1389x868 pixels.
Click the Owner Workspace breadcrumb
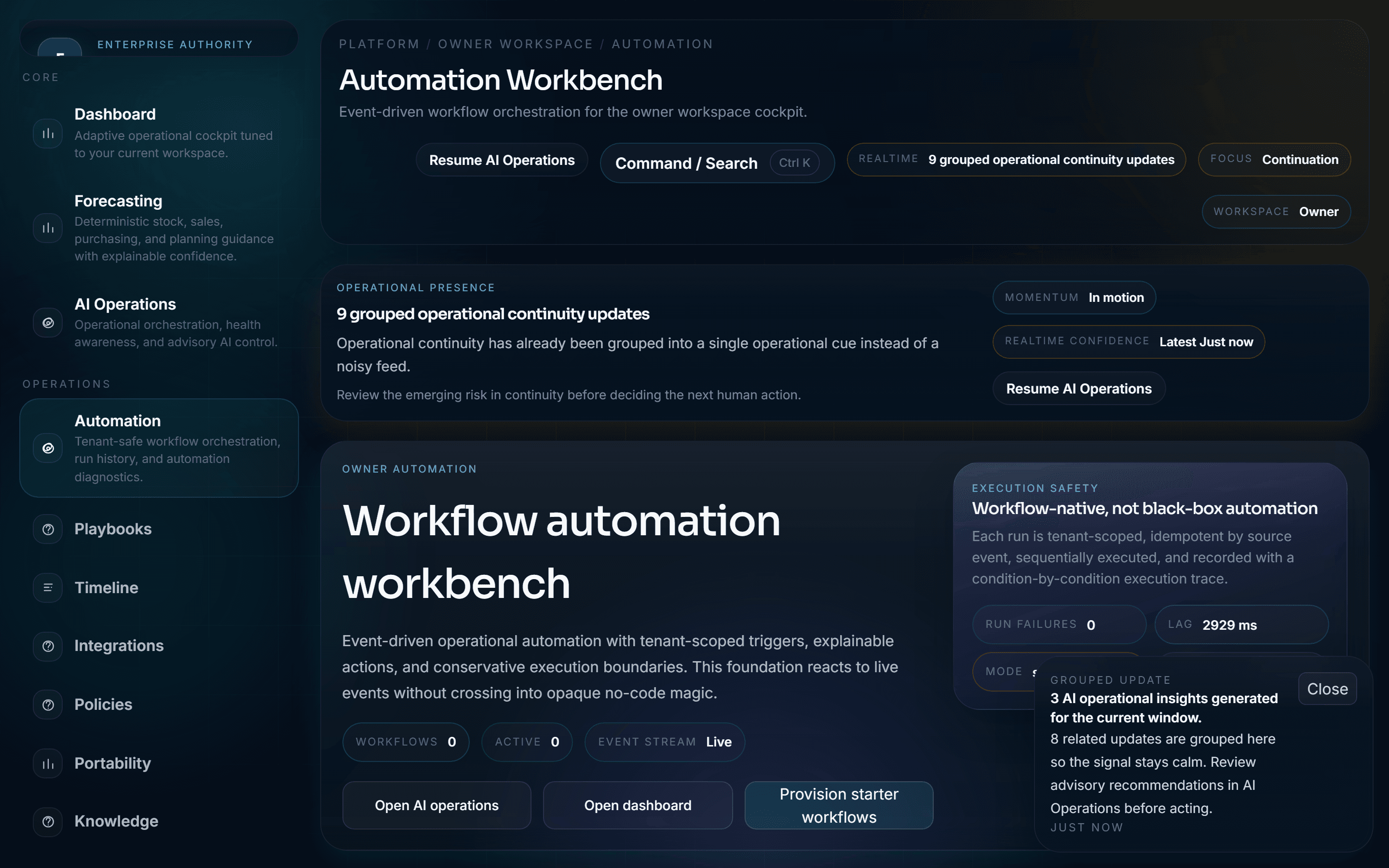[516, 44]
